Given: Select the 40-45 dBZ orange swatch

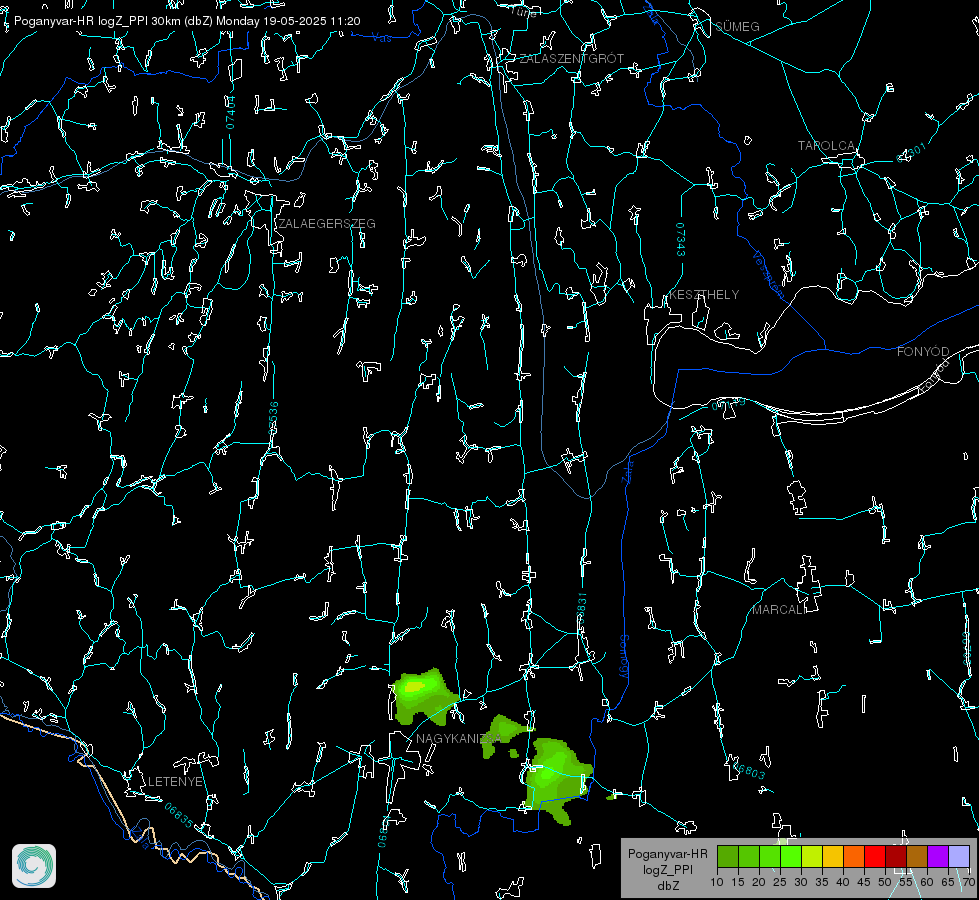Looking at the screenshot, I should (x=854, y=856).
